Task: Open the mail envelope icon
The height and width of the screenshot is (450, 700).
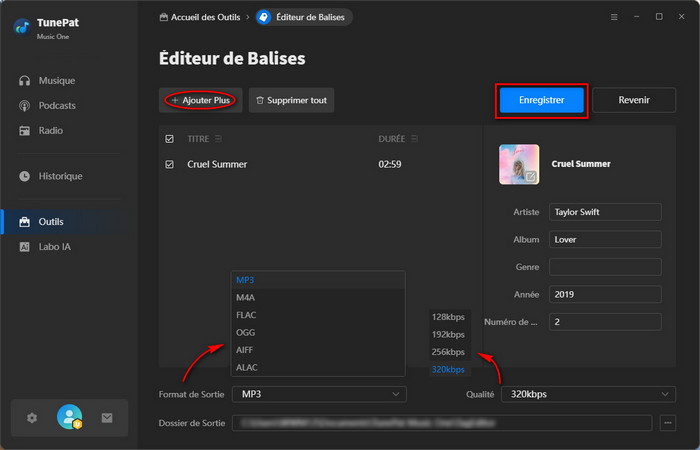Action: (x=107, y=418)
